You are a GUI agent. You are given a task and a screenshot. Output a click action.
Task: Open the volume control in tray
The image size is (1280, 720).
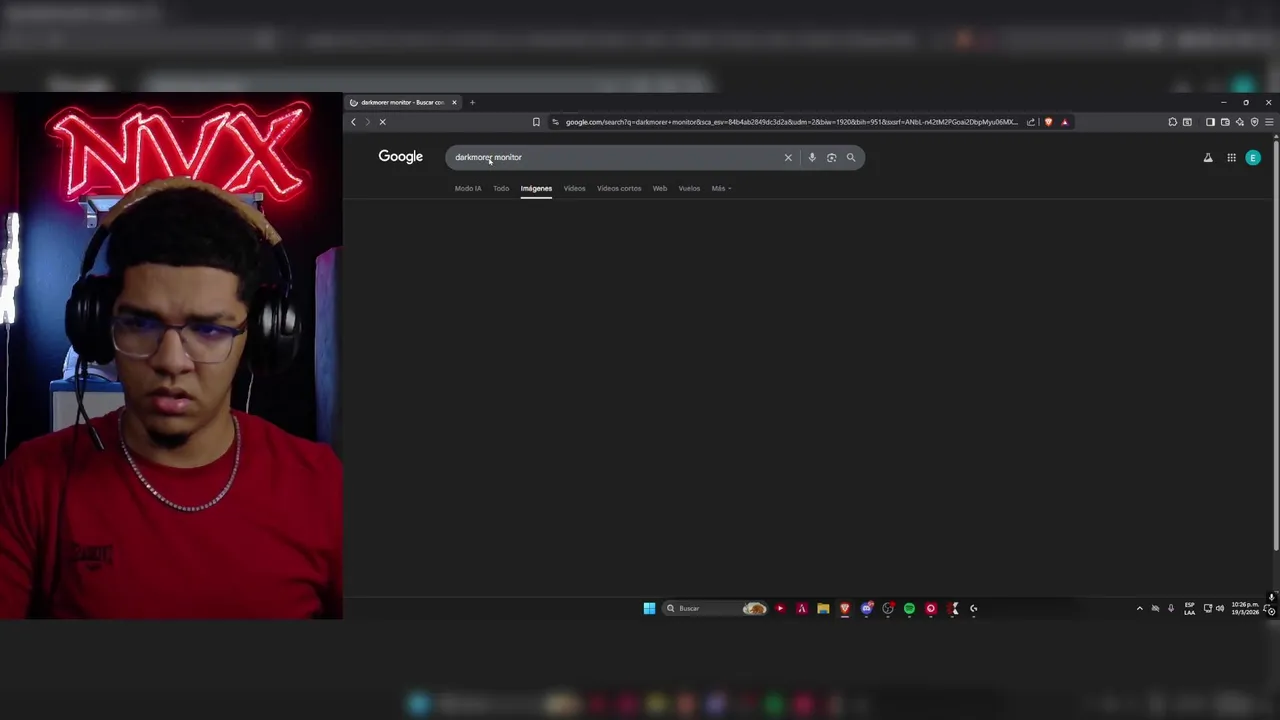tap(1220, 608)
